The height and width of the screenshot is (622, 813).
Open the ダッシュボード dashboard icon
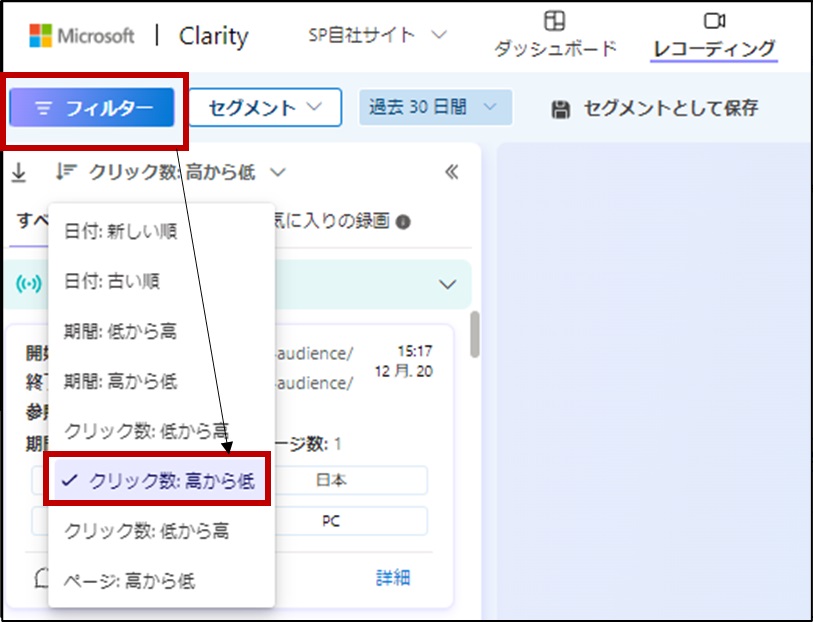point(555,21)
